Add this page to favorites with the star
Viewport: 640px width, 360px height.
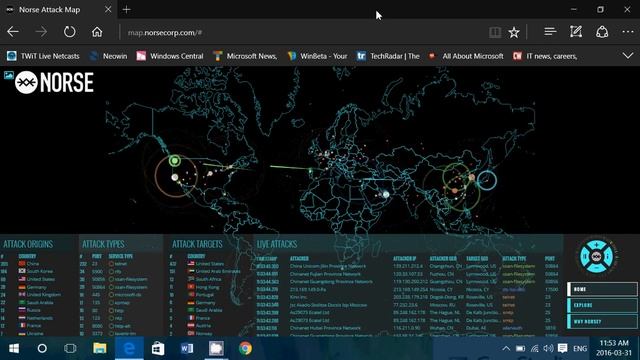[x=514, y=32]
